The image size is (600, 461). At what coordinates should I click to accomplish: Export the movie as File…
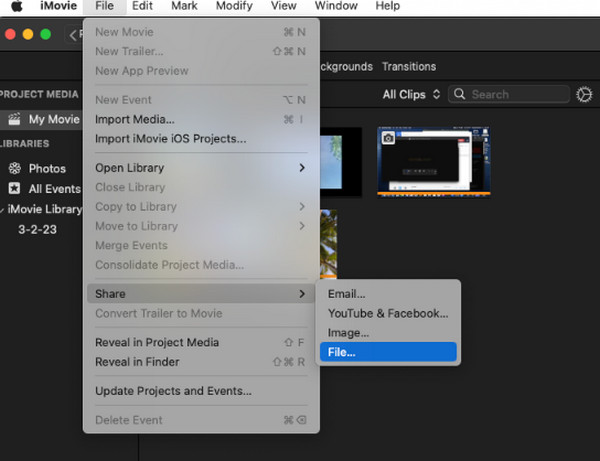388,352
